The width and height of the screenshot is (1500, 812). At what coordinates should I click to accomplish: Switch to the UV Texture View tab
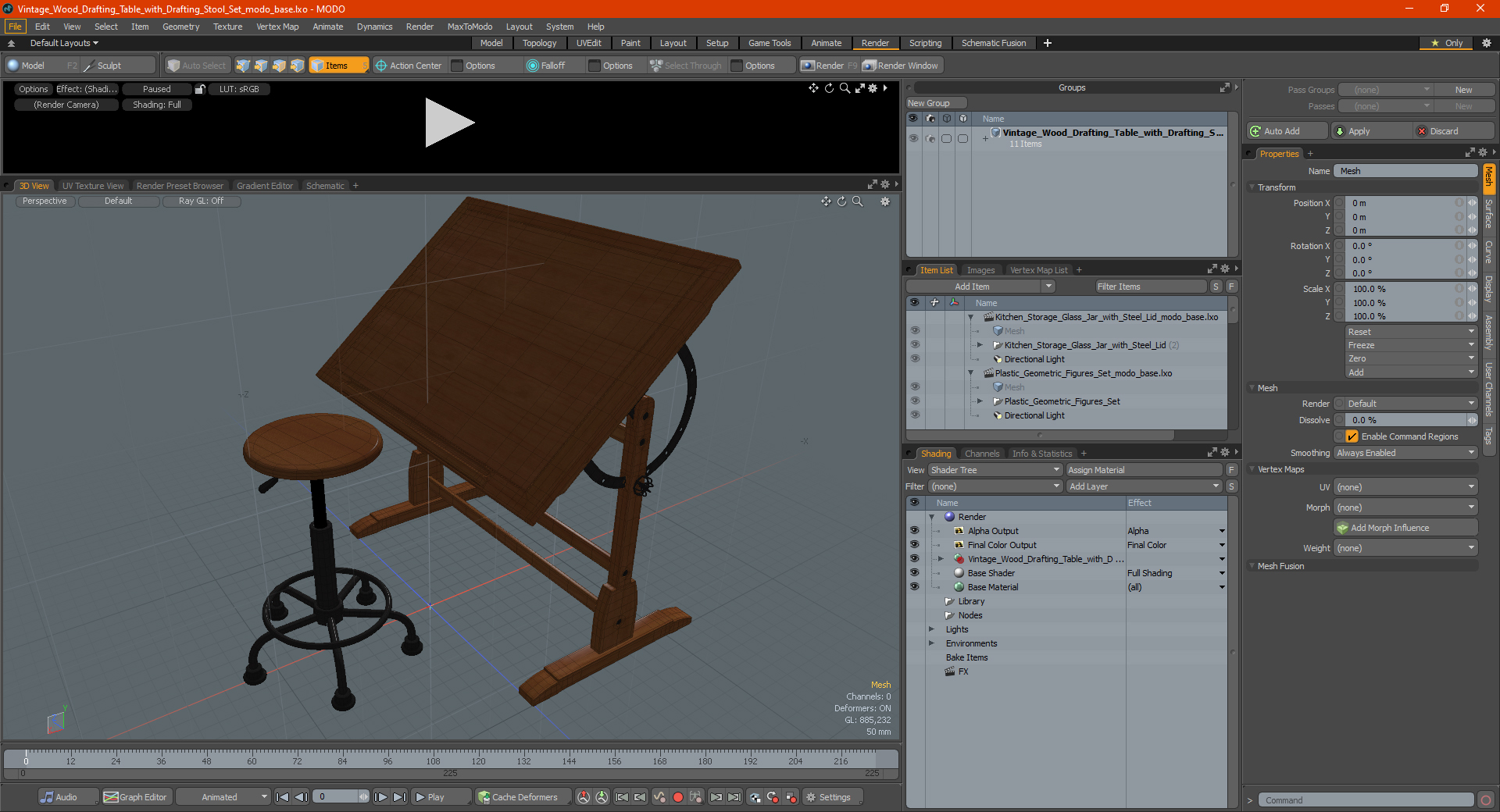click(x=92, y=186)
